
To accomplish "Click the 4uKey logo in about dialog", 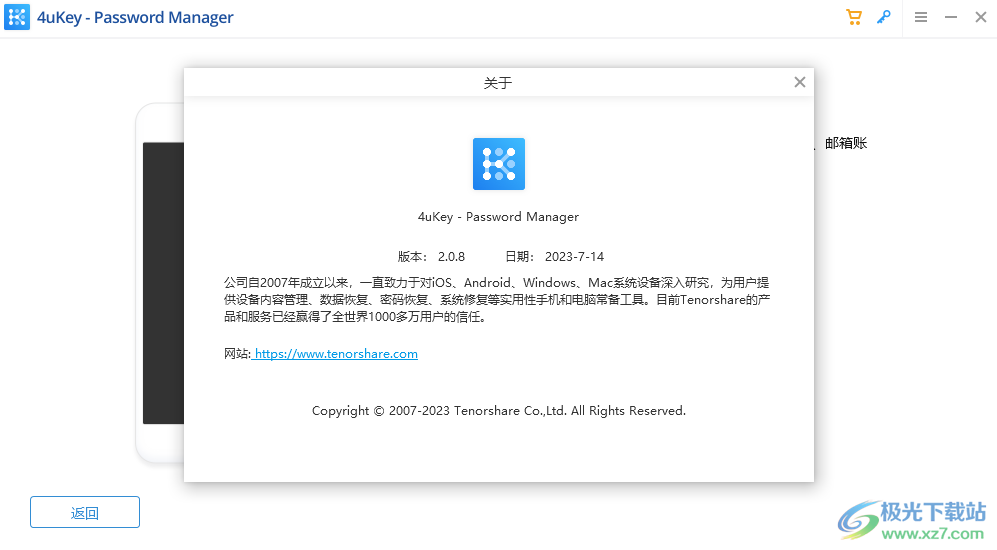I will coord(498,163).
